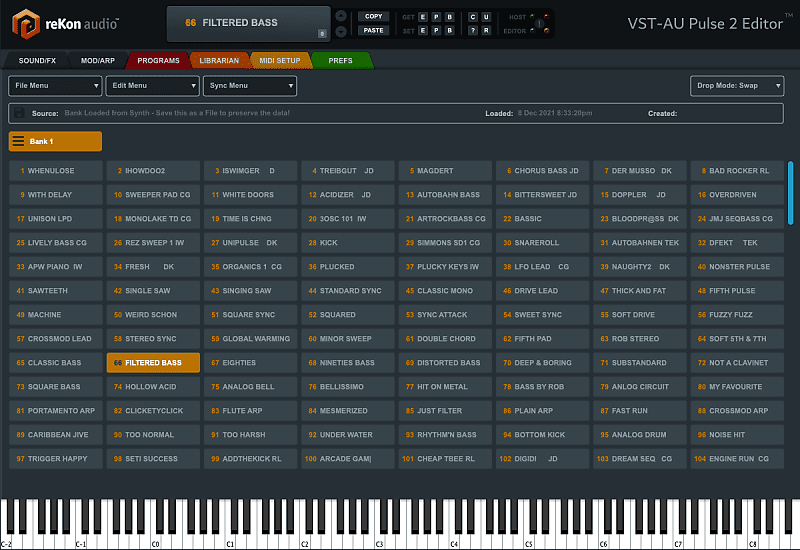Toggle the red HOST indicator light
Viewport: 800px width, 550px height.
[x=545, y=17]
